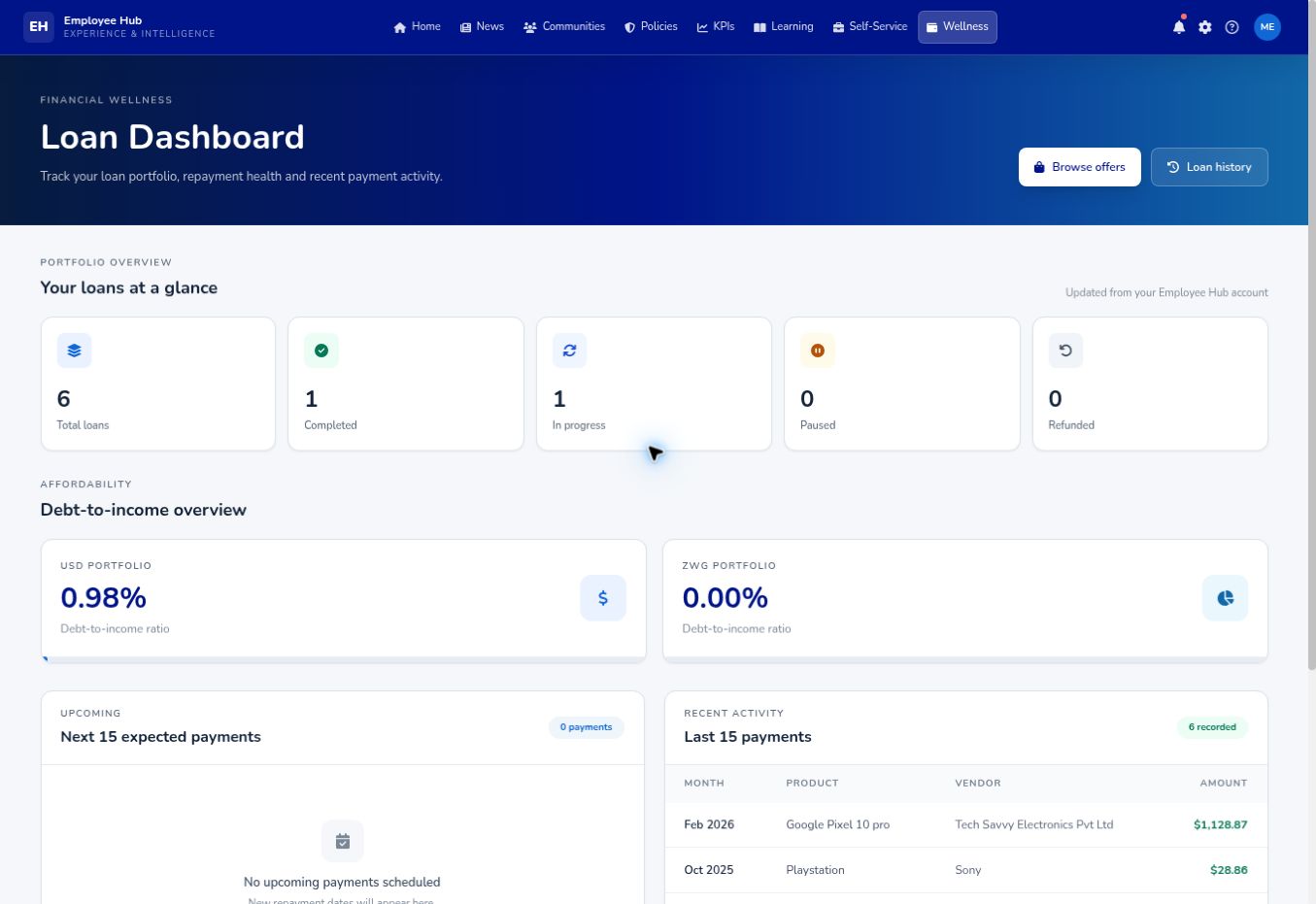Image resolution: width=1316 pixels, height=904 pixels.
Task: Click the 0 payments badge
Action: point(587,727)
